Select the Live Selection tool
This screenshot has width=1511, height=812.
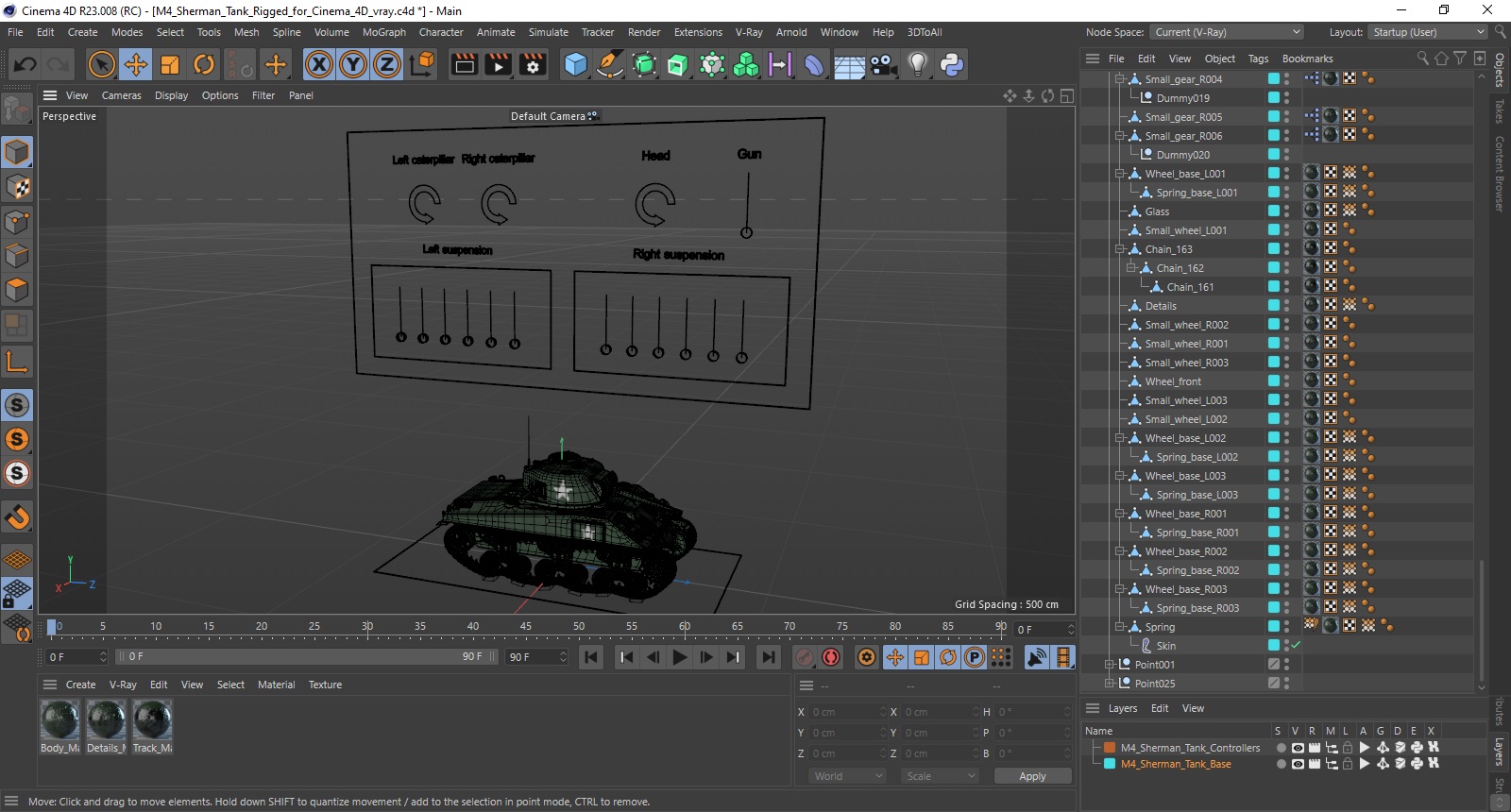[101, 64]
